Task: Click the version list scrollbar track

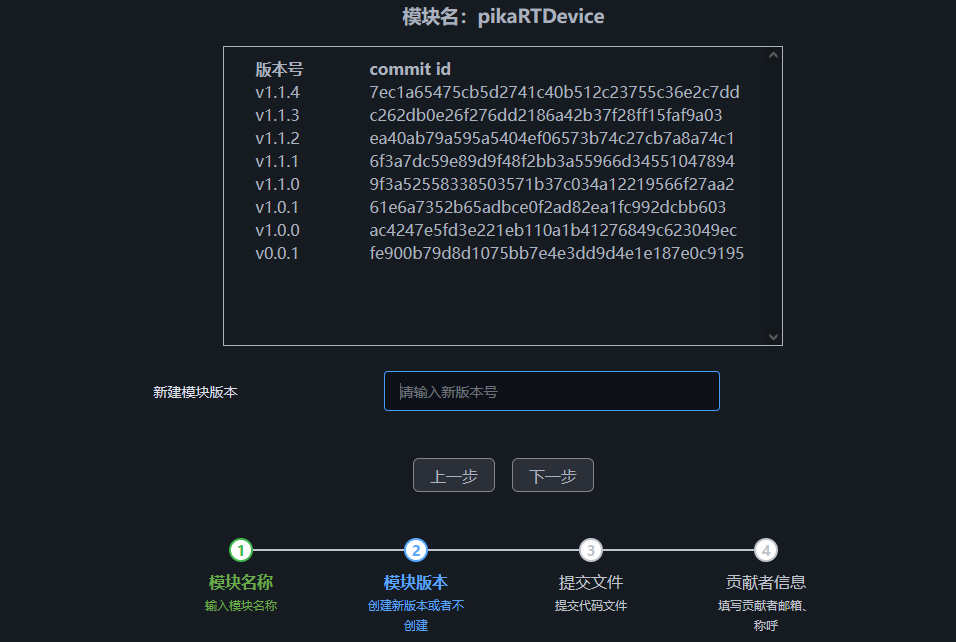Action: point(773,195)
